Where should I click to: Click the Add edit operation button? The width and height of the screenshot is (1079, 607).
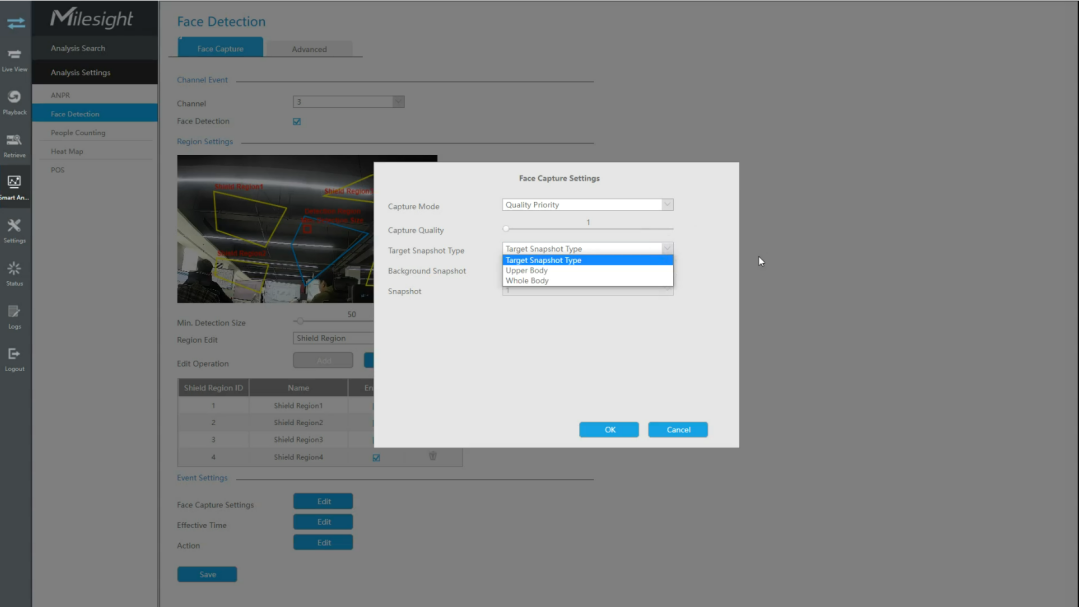(x=323, y=360)
